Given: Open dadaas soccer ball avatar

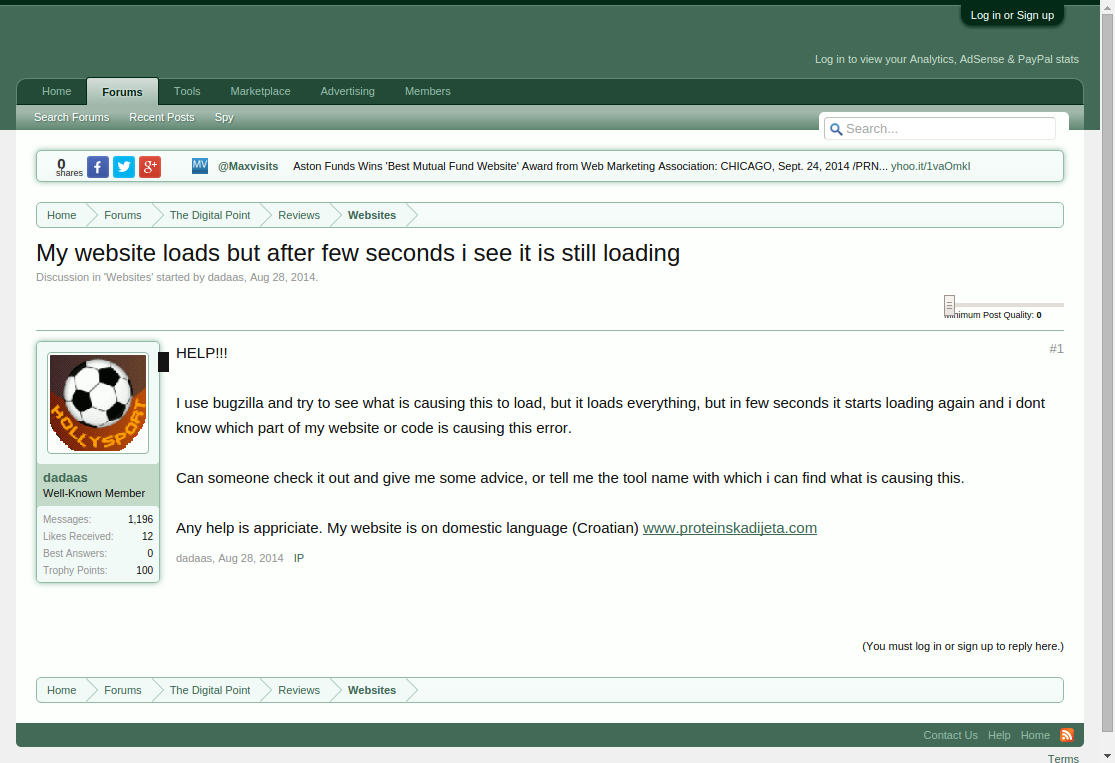Looking at the screenshot, I should click(x=98, y=403).
